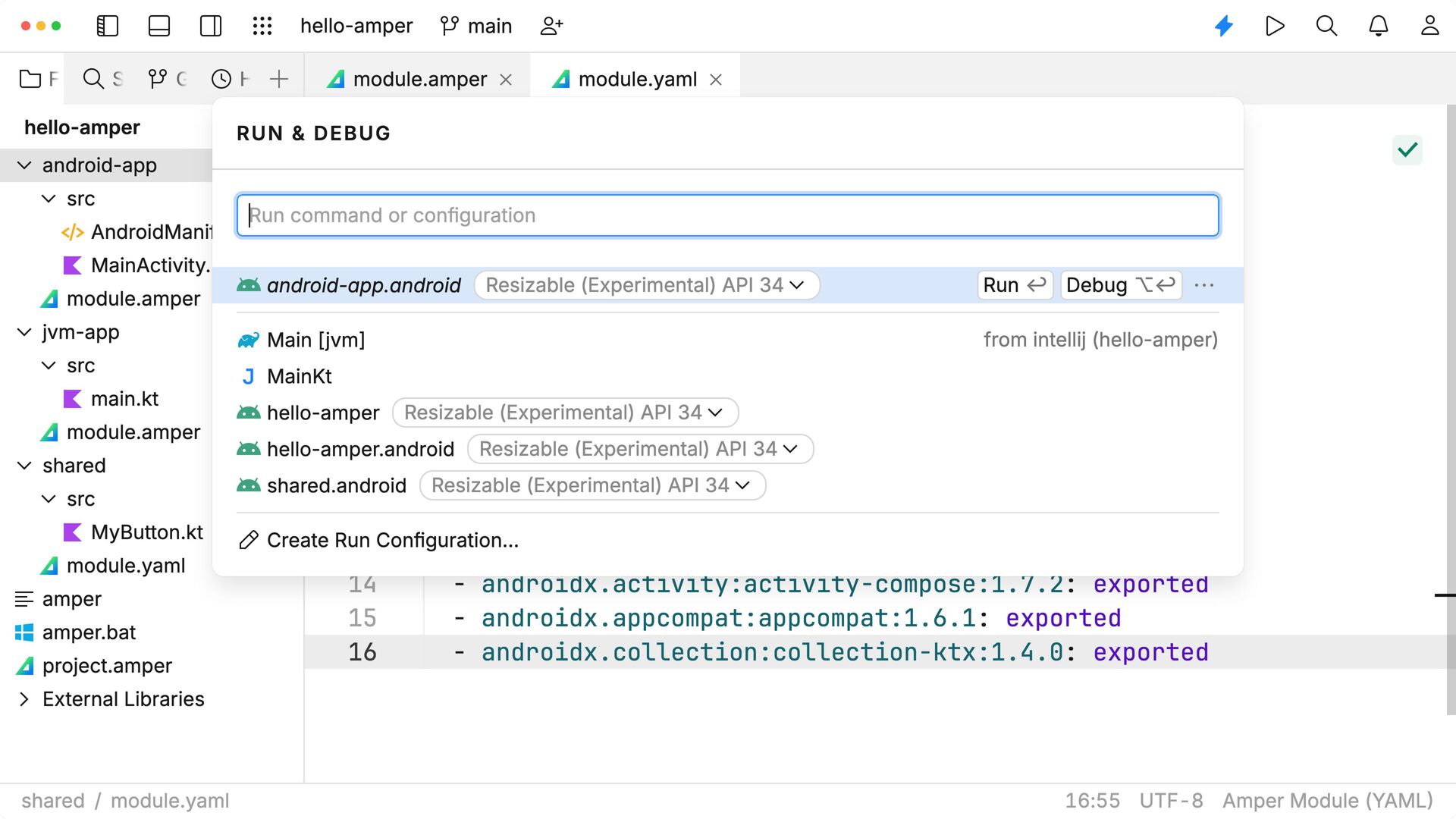Select hello-amper.android run configuration
Screen dimensions: 1456x819
coord(346,449)
